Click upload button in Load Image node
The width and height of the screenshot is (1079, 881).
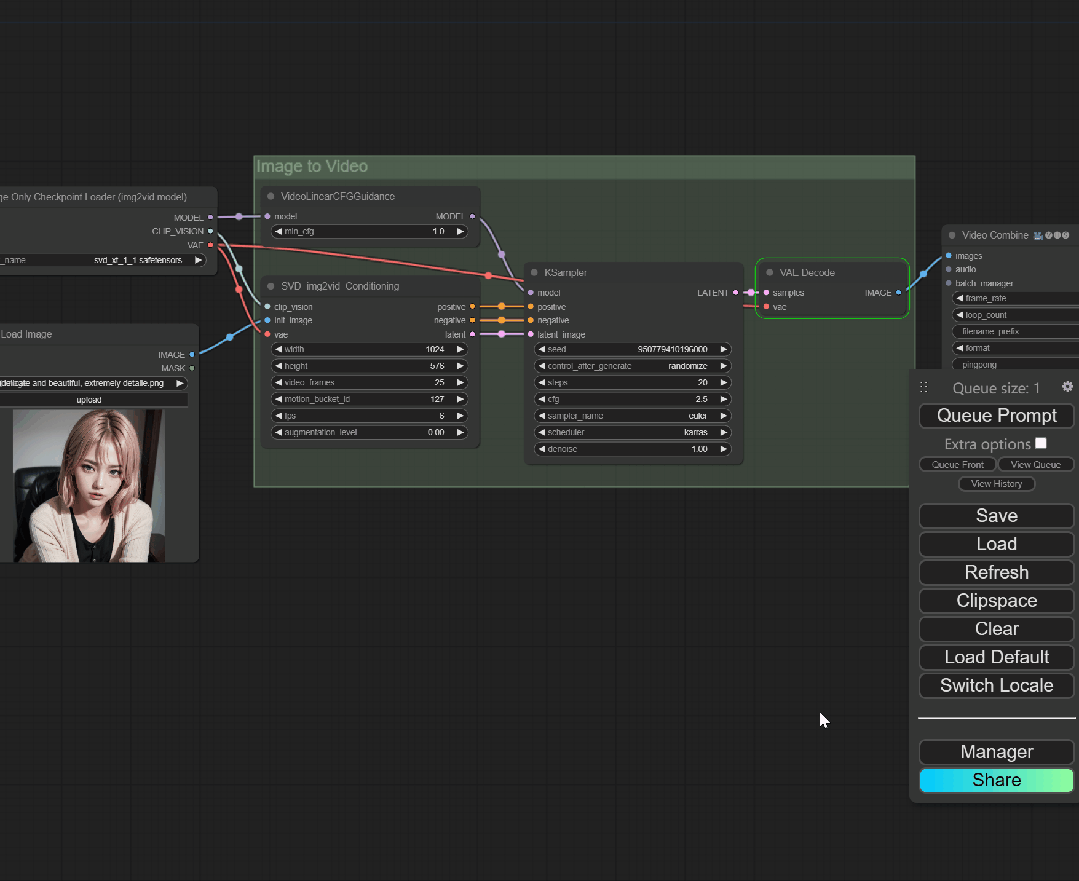[x=94, y=400]
